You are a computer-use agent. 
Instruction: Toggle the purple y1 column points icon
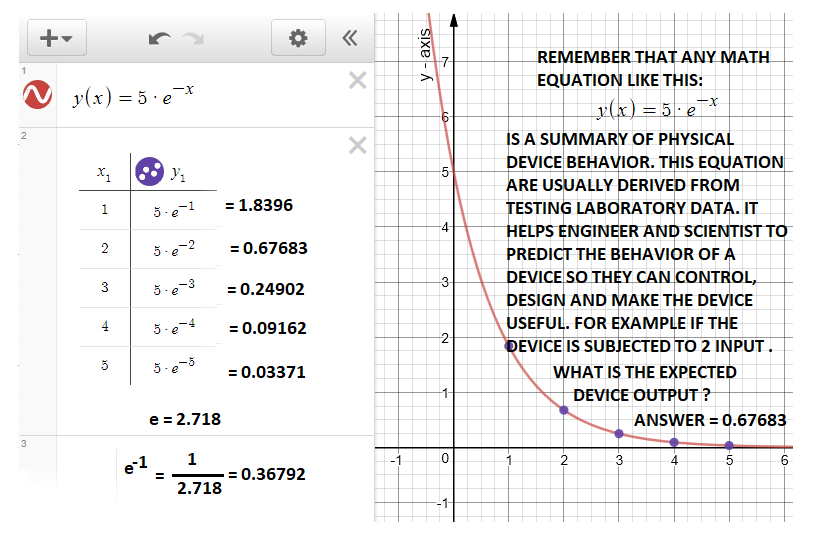[149, 172]
